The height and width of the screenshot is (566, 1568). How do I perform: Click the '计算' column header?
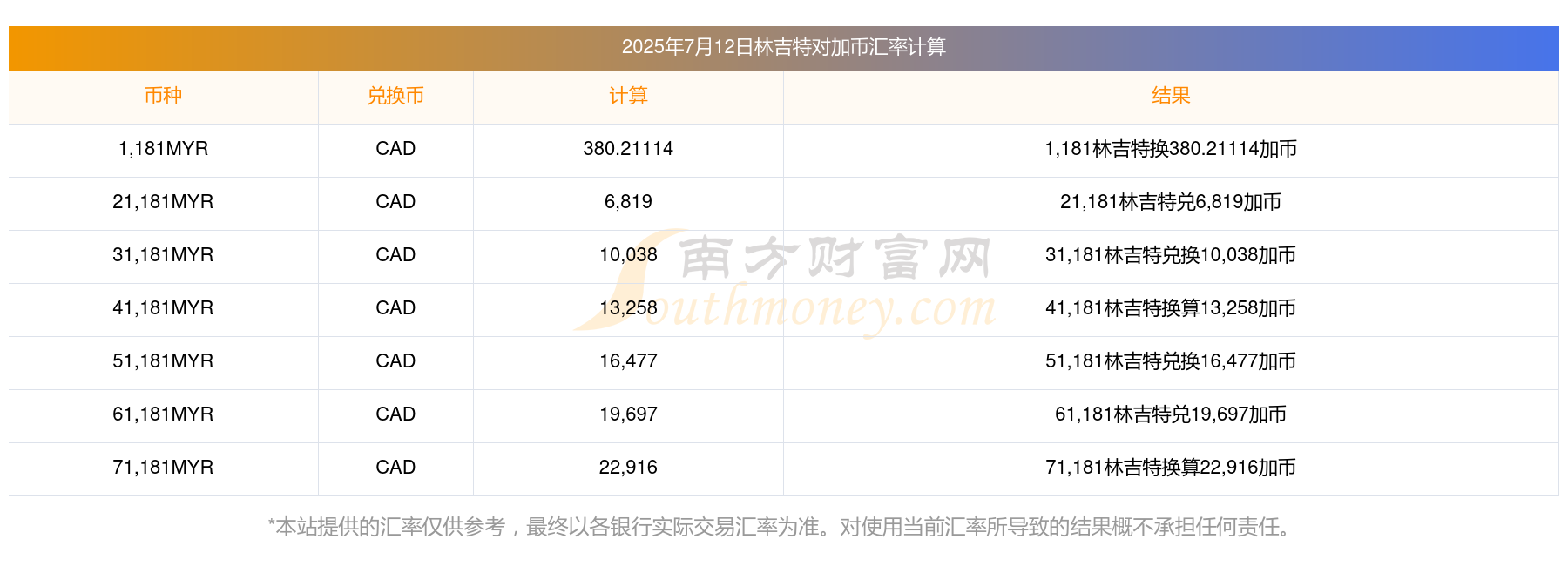[x=628, y=96]
